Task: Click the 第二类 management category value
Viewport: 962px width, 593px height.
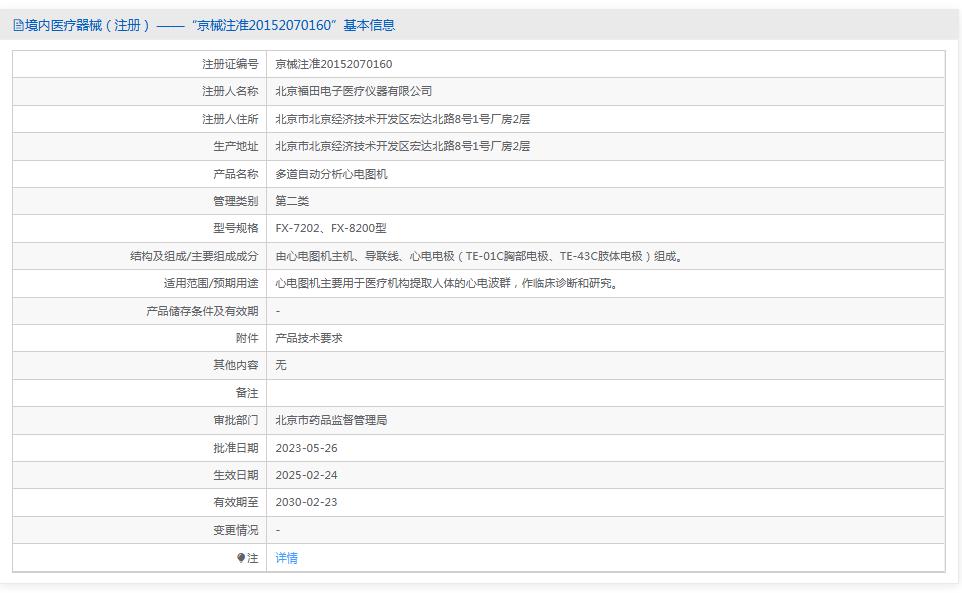Action: pos(292,201)
